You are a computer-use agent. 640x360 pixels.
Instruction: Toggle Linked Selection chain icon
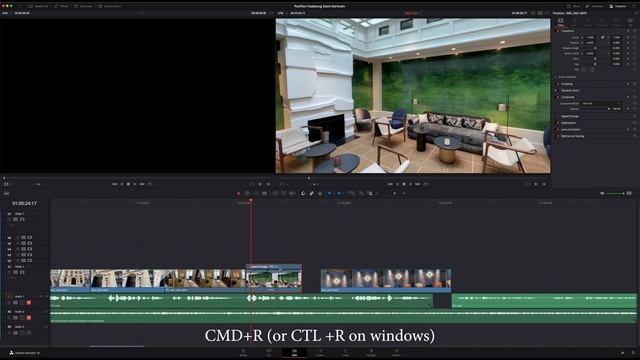click(311, 193)
